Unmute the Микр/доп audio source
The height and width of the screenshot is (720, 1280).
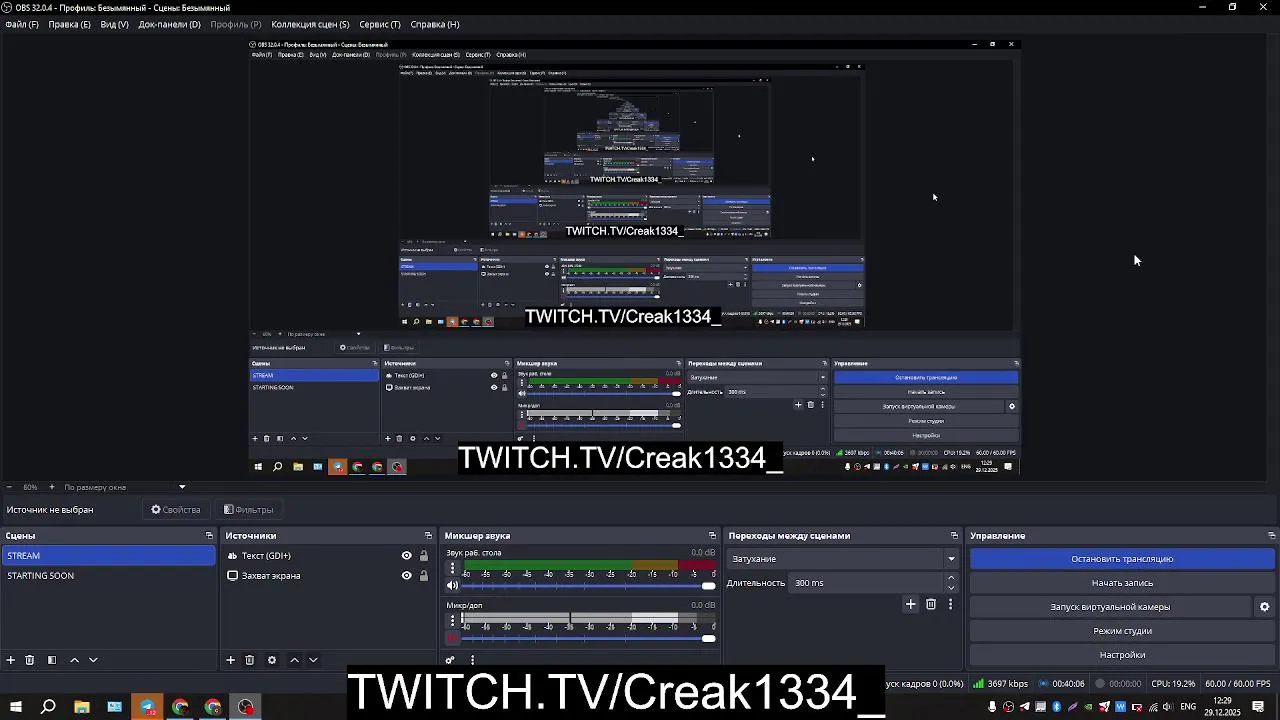[452, 638]
